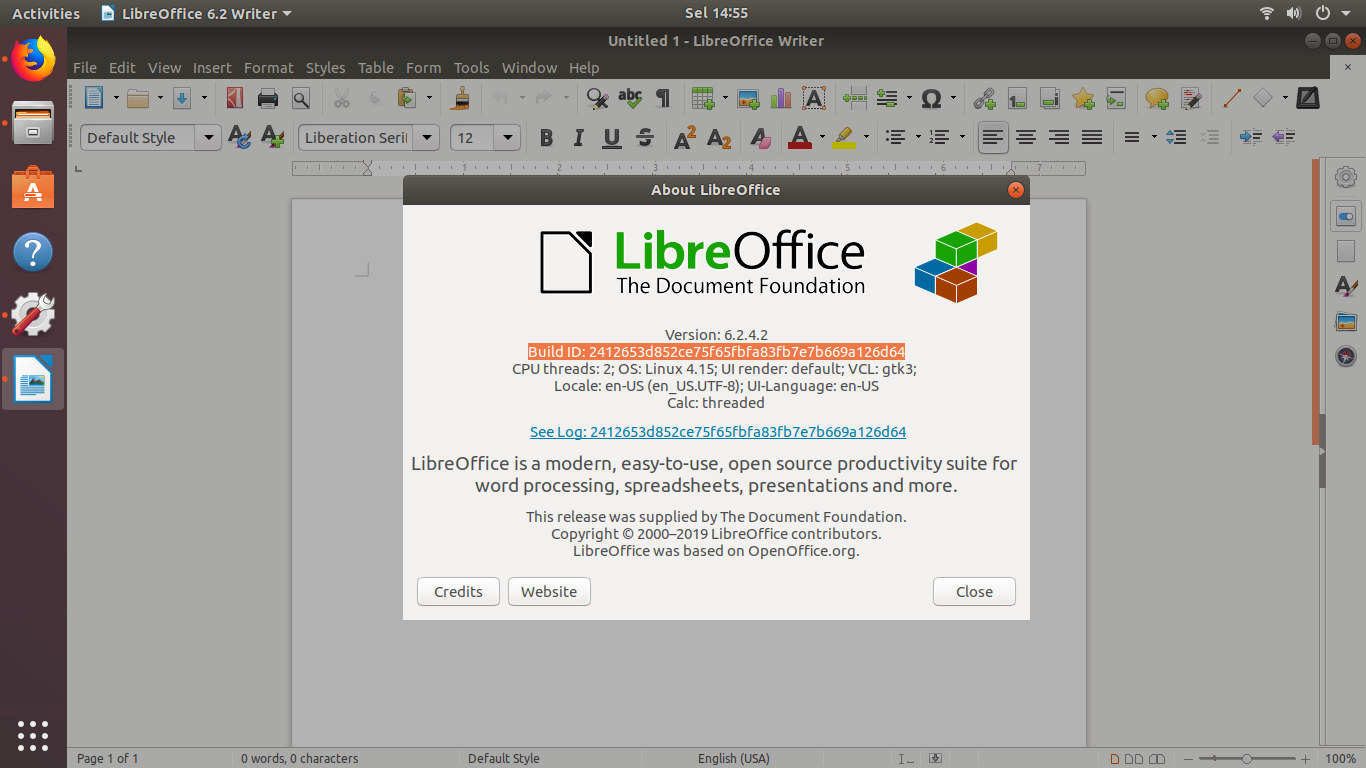
Task: Run the spelling check abc icon
Action: pyautogui.click(x=630, y=98)
